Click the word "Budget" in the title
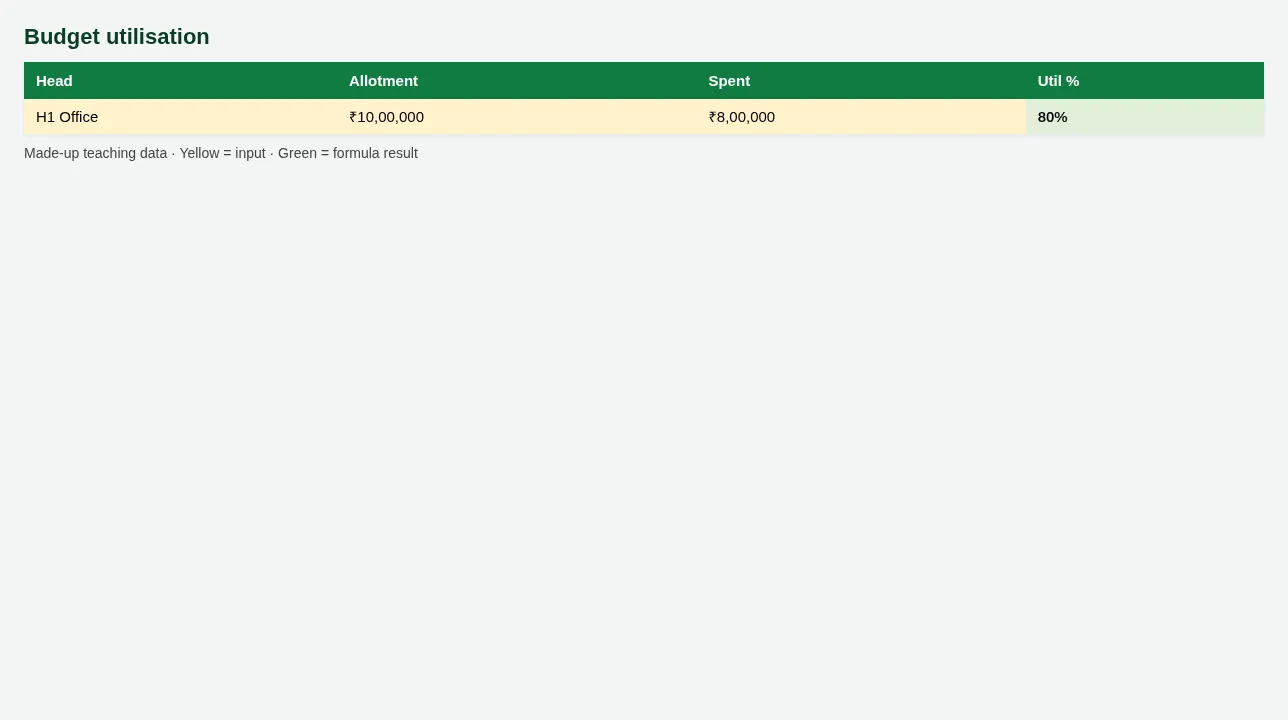Screen dimensions: 1288x720 click(62, 37)
